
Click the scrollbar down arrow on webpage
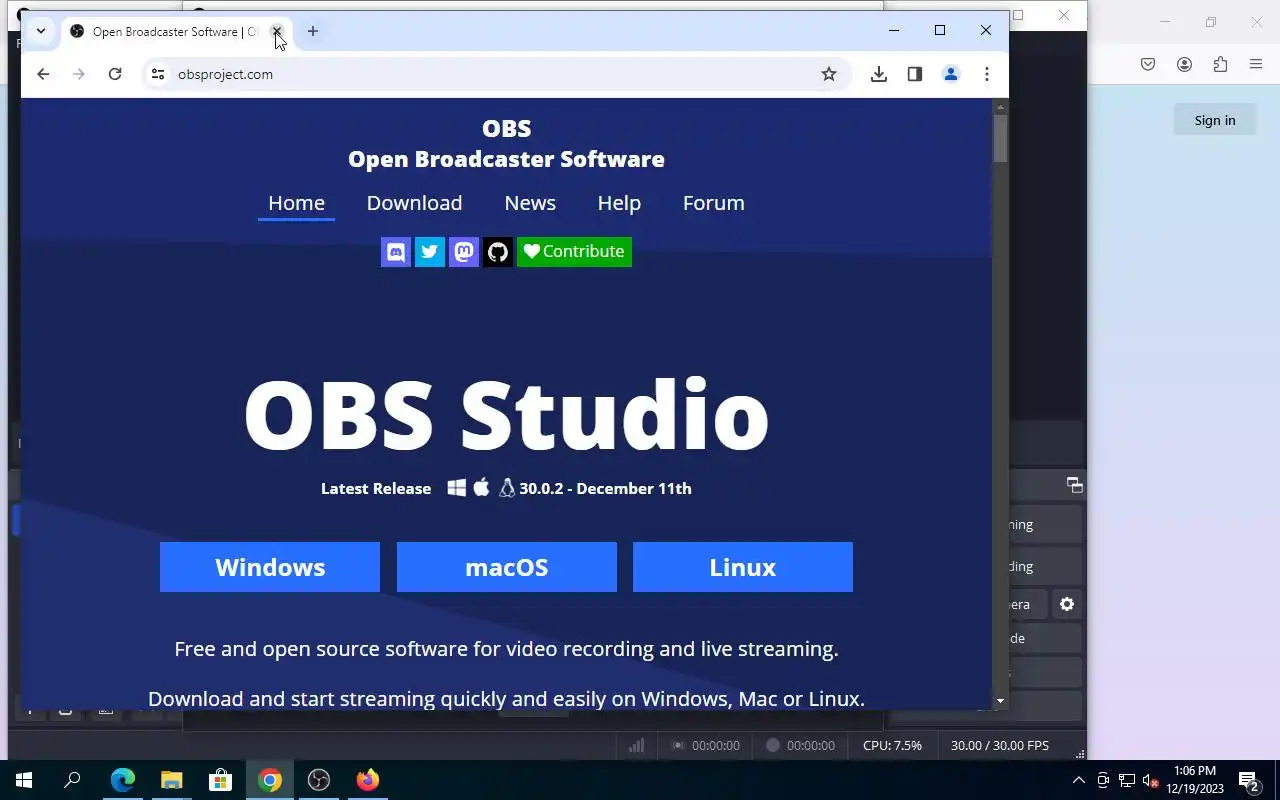tap(1000, 701)
